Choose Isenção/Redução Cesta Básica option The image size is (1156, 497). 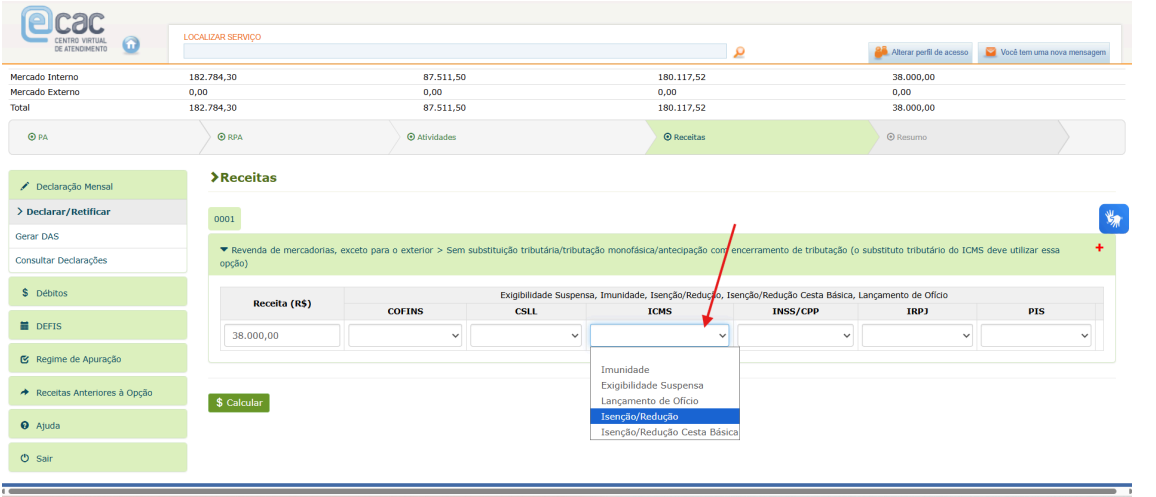click(664, 431)
